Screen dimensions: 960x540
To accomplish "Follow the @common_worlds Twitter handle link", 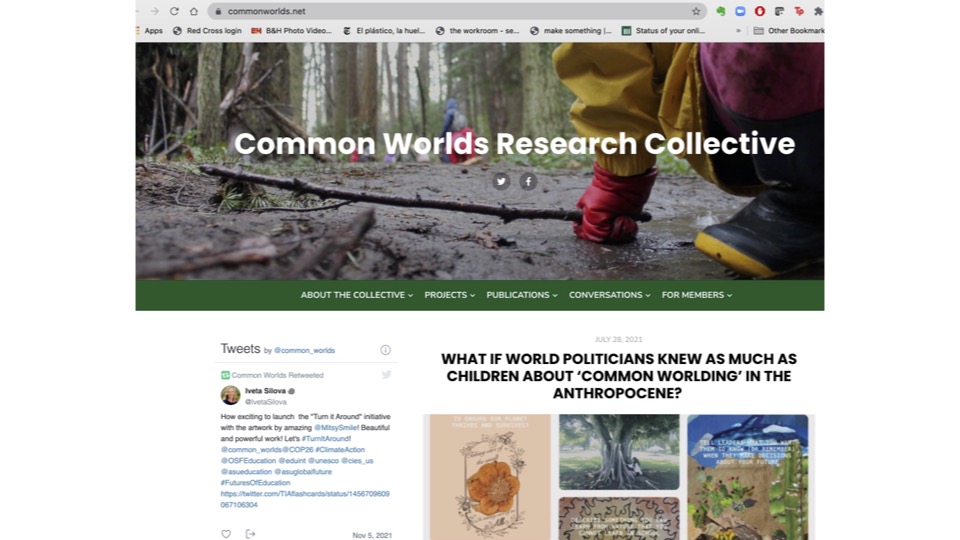I will (x=304, y=350).
